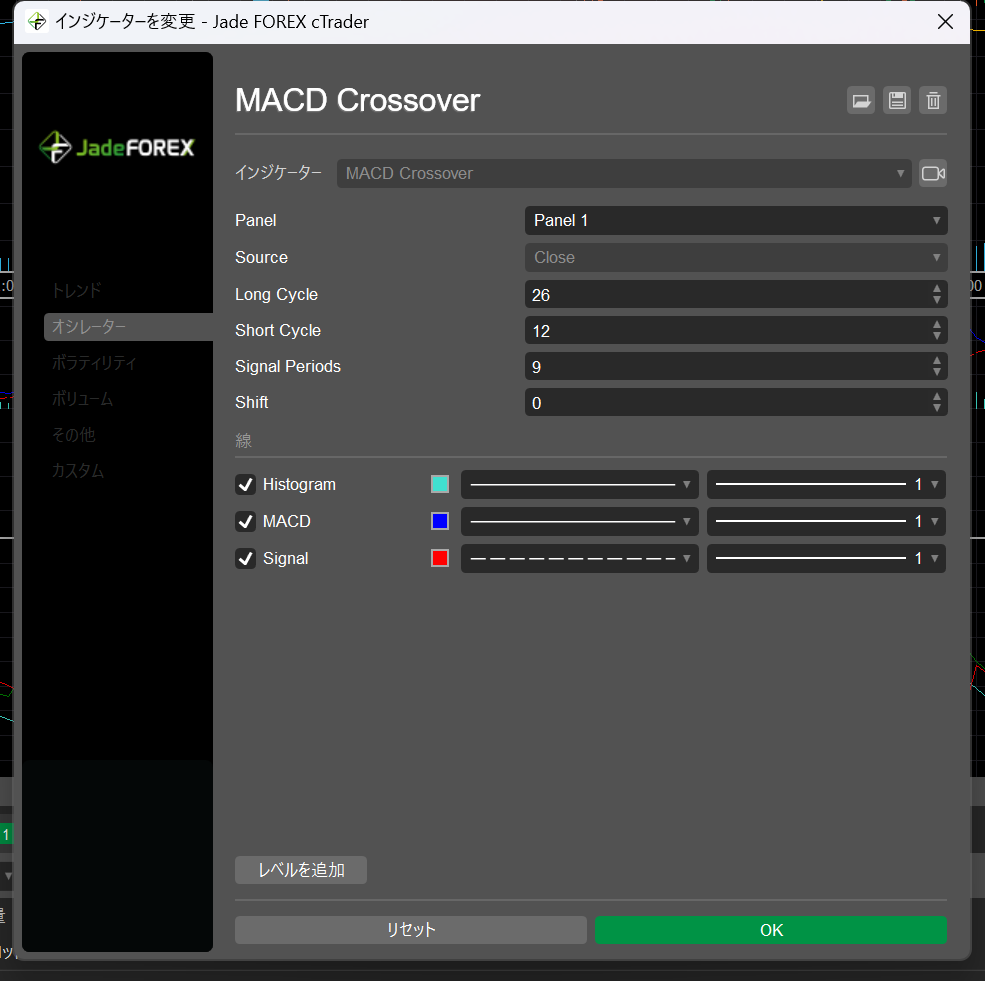The height and width of the screenshot is (981, 985).
Task: Toggle the MACD line checkbox
Action: click(x=245, y=522)
